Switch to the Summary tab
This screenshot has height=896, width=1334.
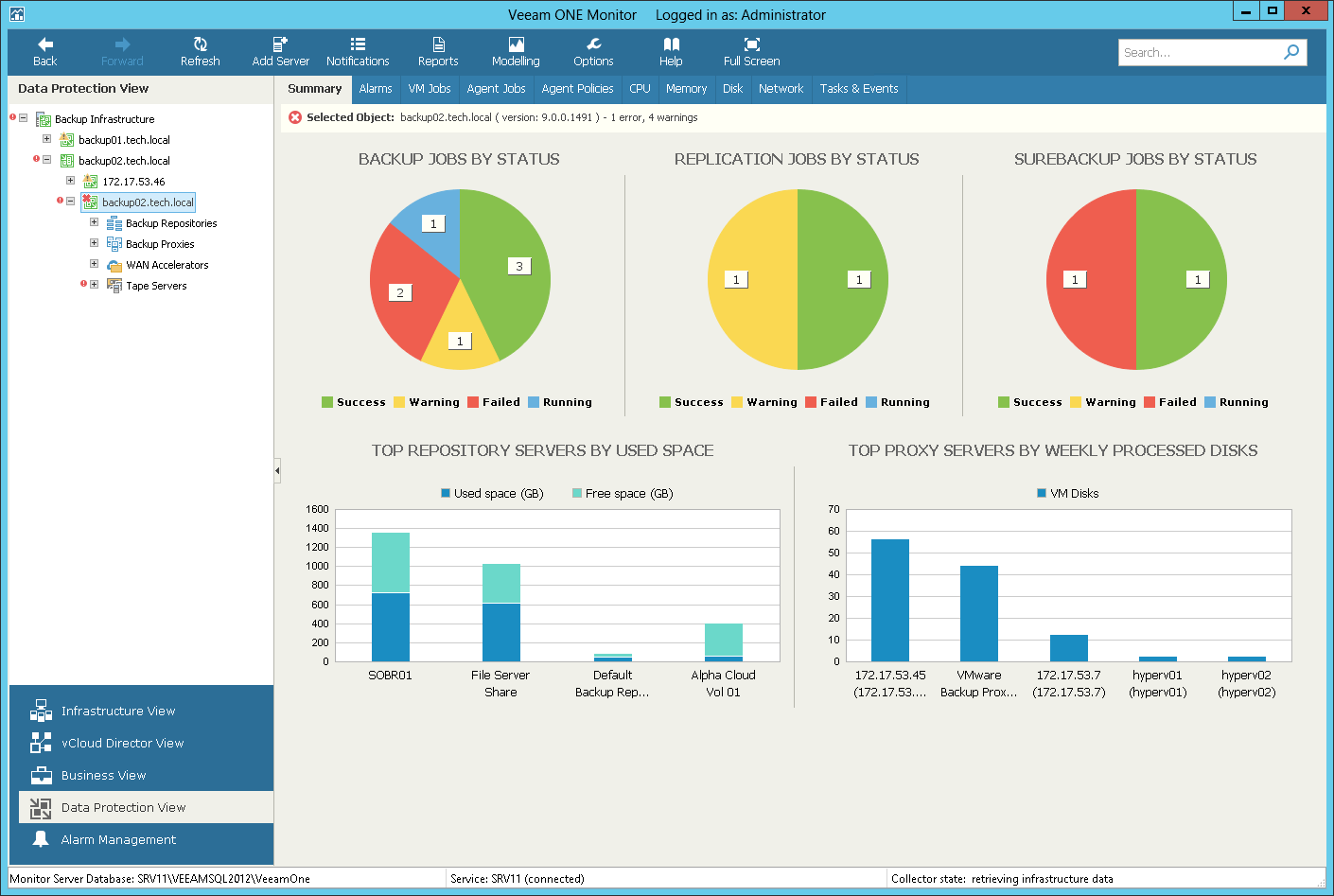pyautogui.click(x=315, y=89)
